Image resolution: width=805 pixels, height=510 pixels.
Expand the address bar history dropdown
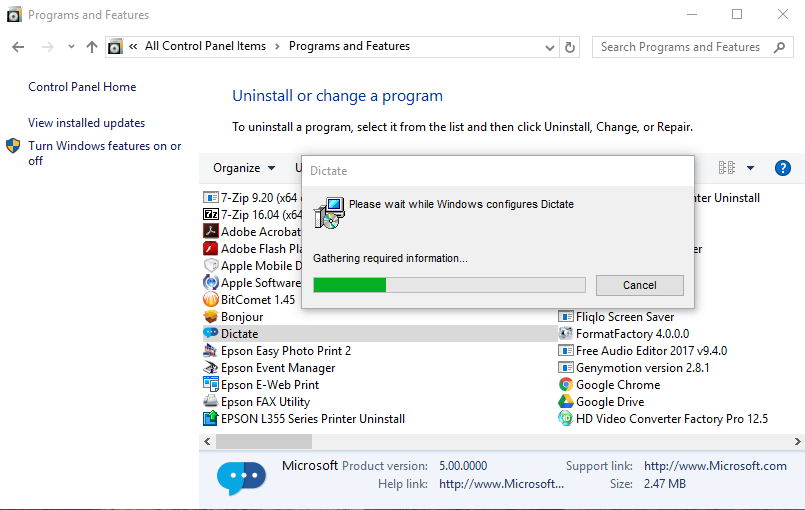[549, 48]
